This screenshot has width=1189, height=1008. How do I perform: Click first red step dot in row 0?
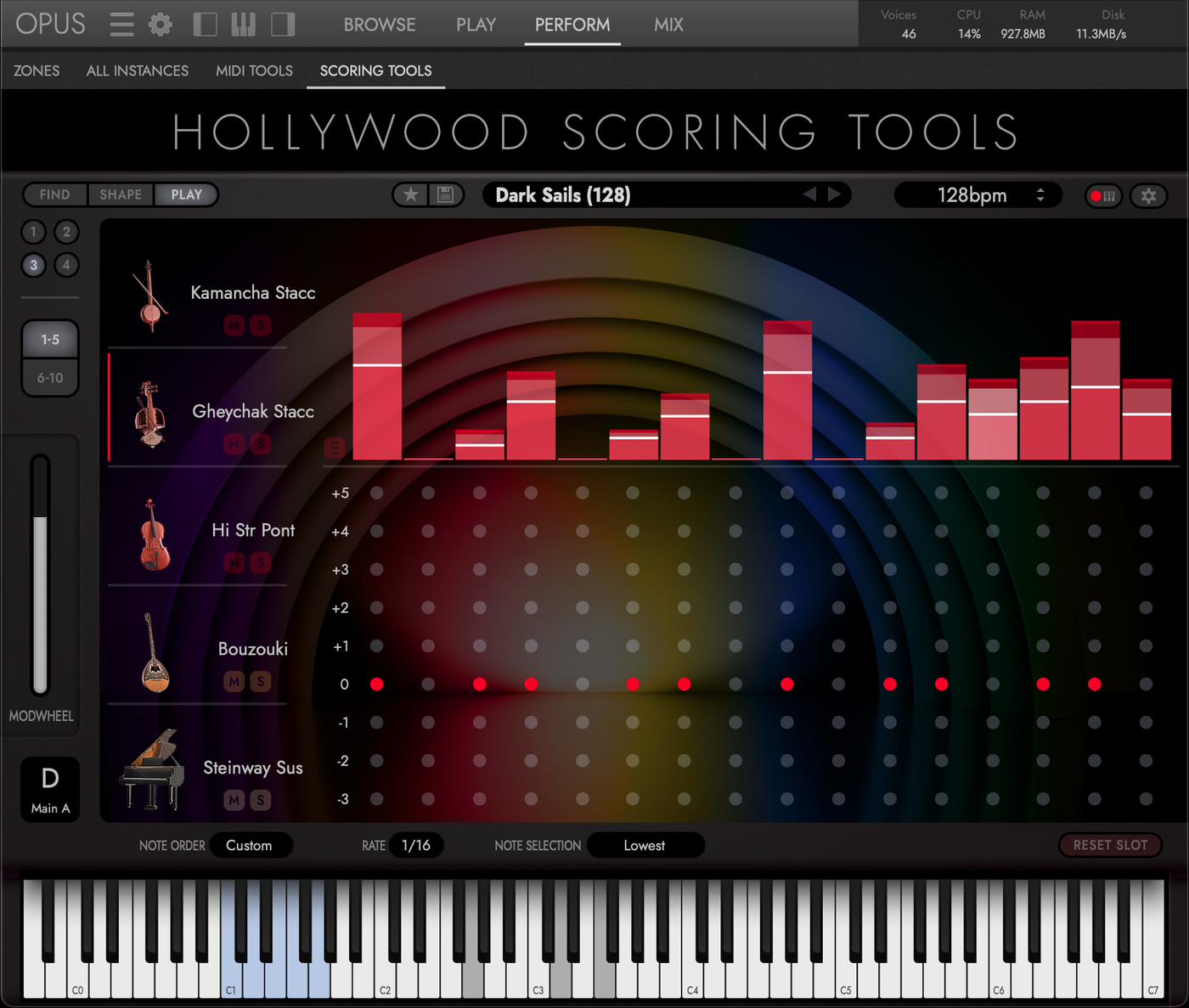377,684
